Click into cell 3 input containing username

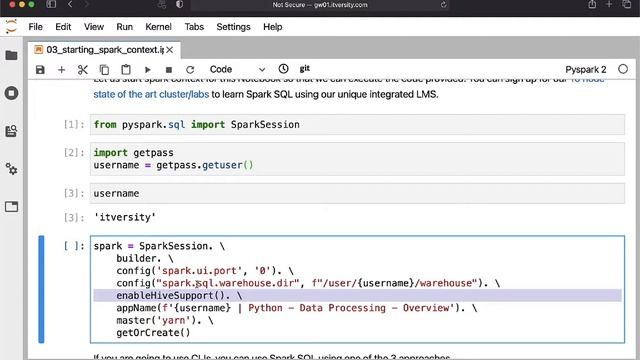357,193
